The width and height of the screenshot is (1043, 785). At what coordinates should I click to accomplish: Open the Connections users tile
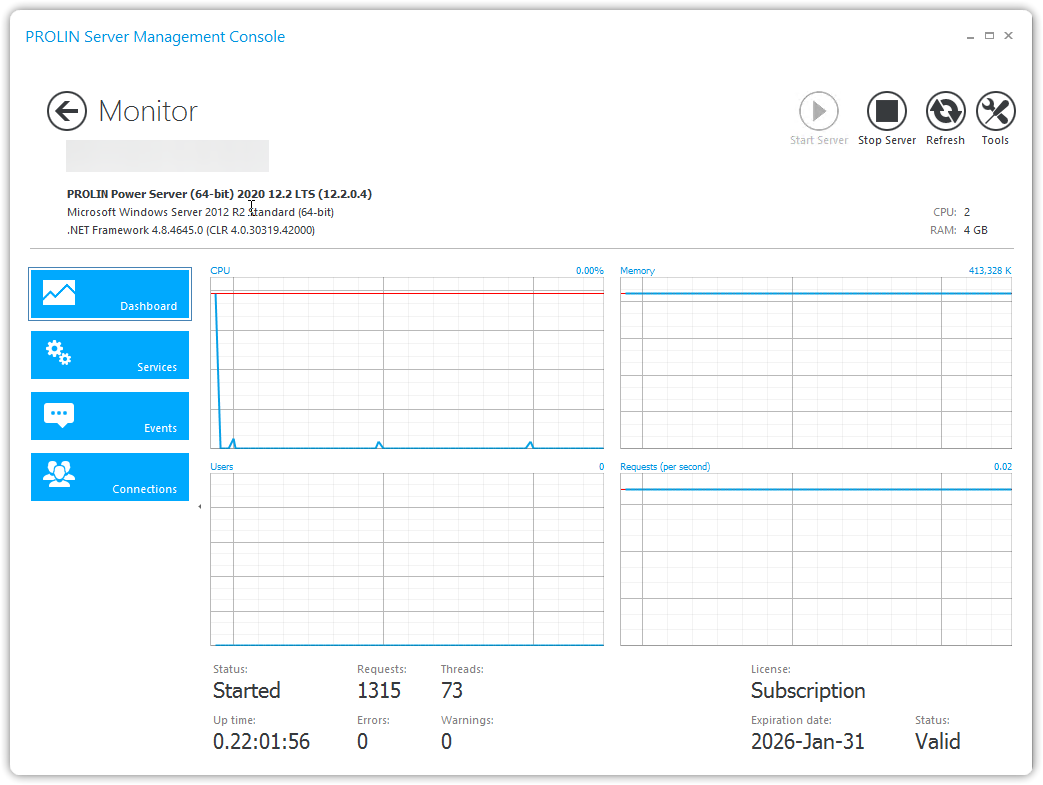pos(110,477)
